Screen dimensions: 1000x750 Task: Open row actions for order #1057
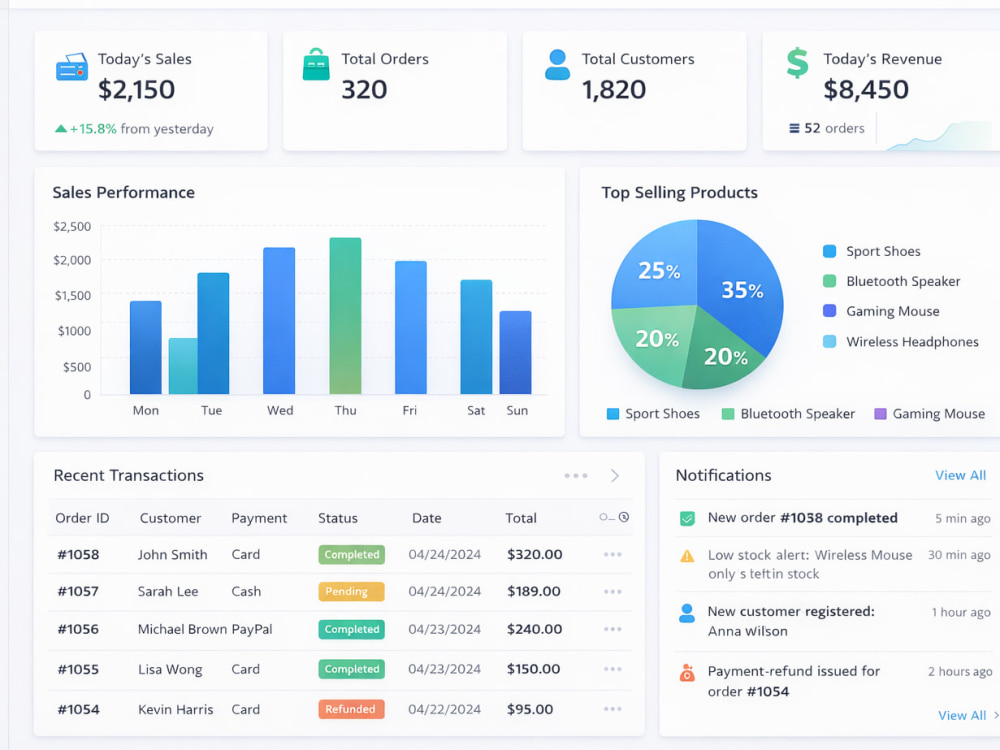point(612,592)
